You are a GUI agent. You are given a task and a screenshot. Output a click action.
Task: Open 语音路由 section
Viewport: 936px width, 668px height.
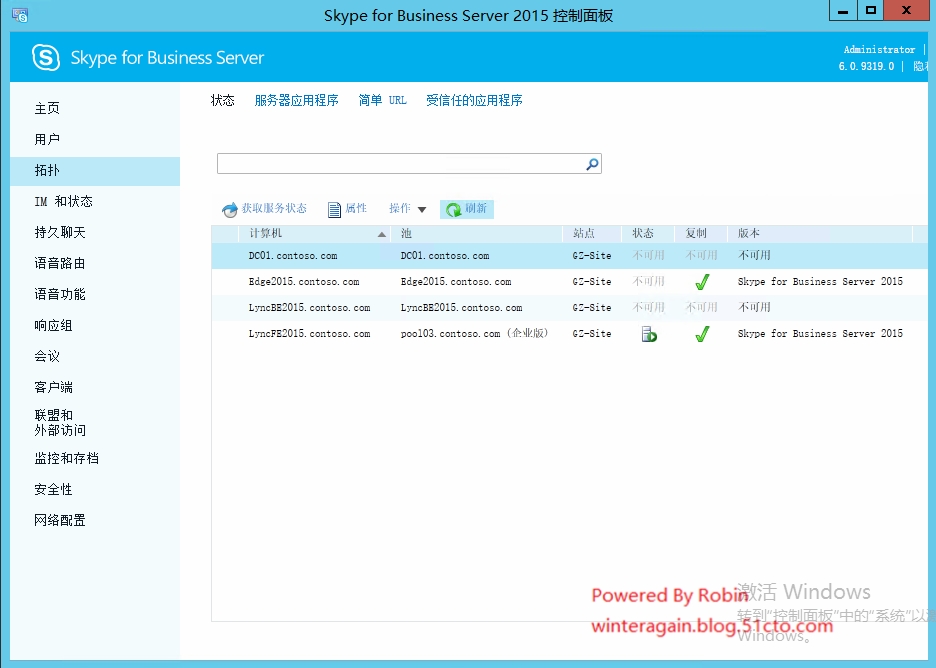(60, 263)
